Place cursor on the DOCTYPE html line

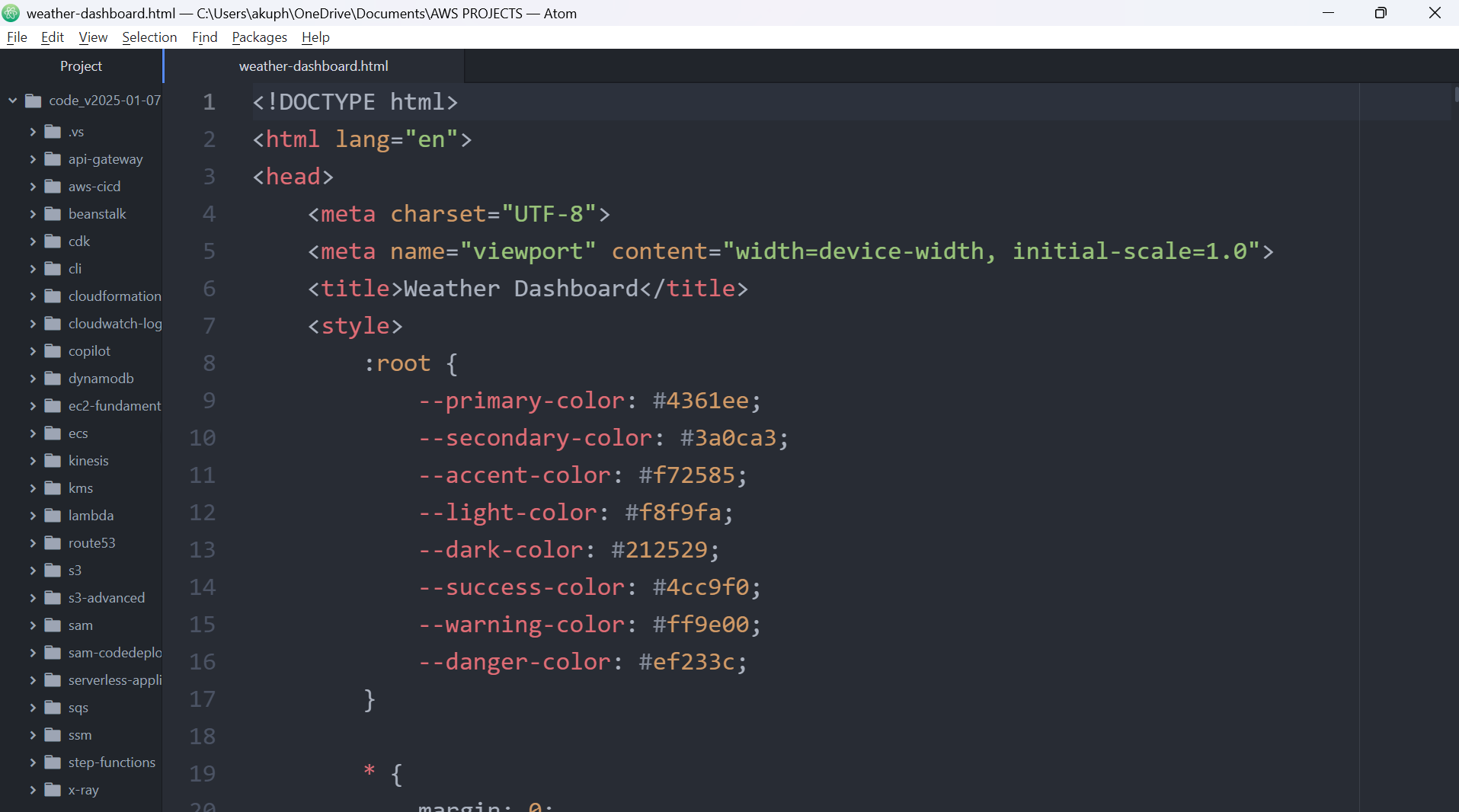click(355, 102)
